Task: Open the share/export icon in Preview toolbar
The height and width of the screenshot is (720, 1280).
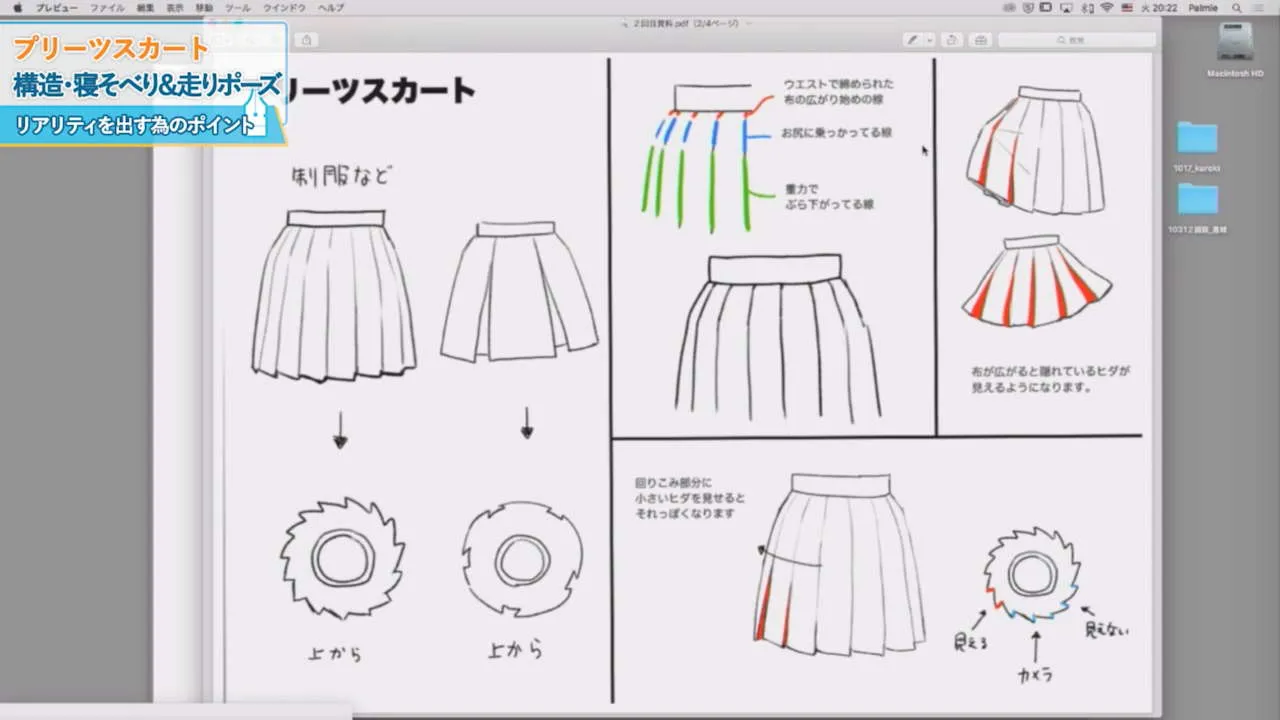Action: 953,39
